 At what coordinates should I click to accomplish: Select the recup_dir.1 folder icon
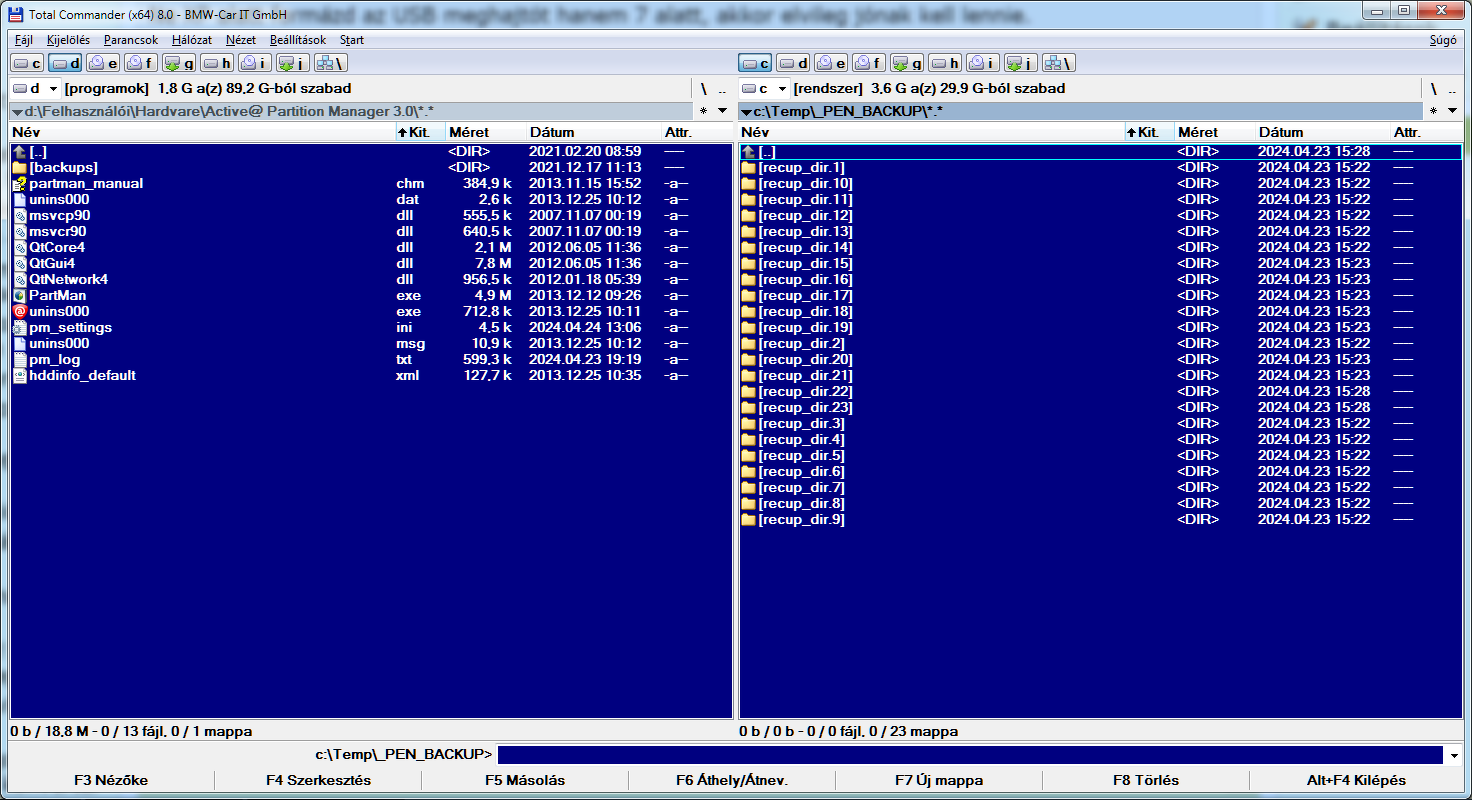click(x=749, y=167)
